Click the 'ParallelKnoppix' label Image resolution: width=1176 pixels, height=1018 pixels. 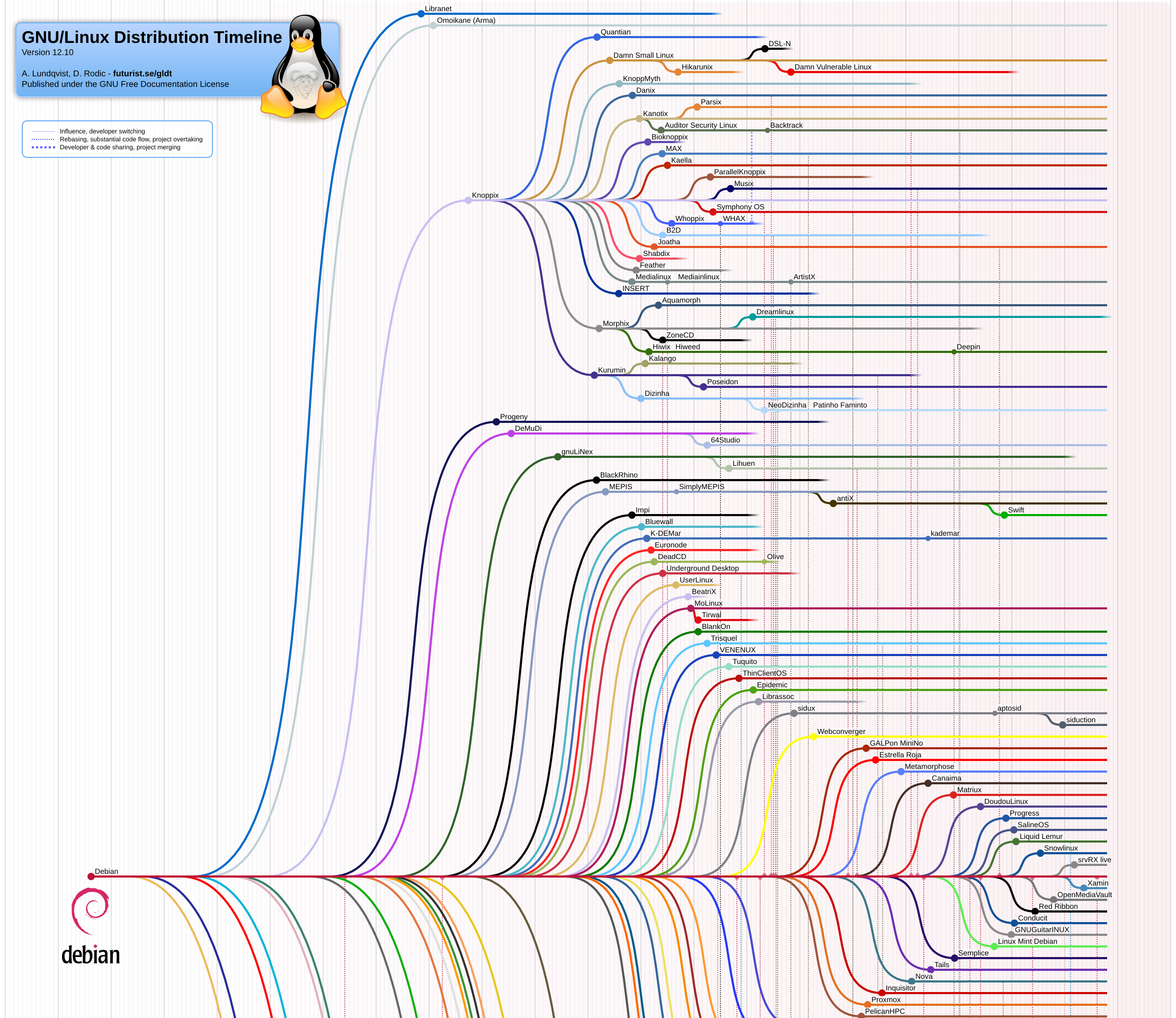click(x=740, y=172)
